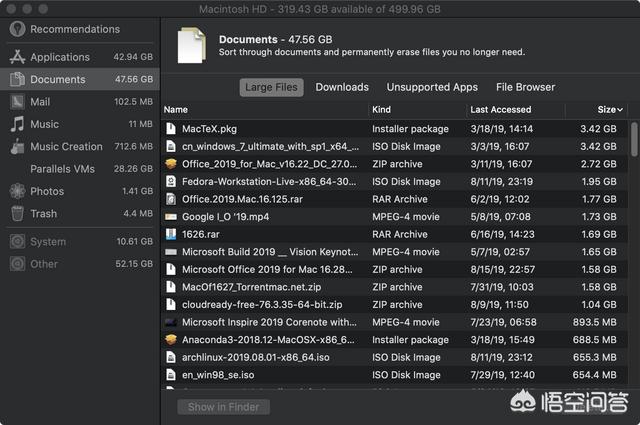640x425 pixels.
Task: Sort by the Last Accessed column header
Action: (501, 109)
